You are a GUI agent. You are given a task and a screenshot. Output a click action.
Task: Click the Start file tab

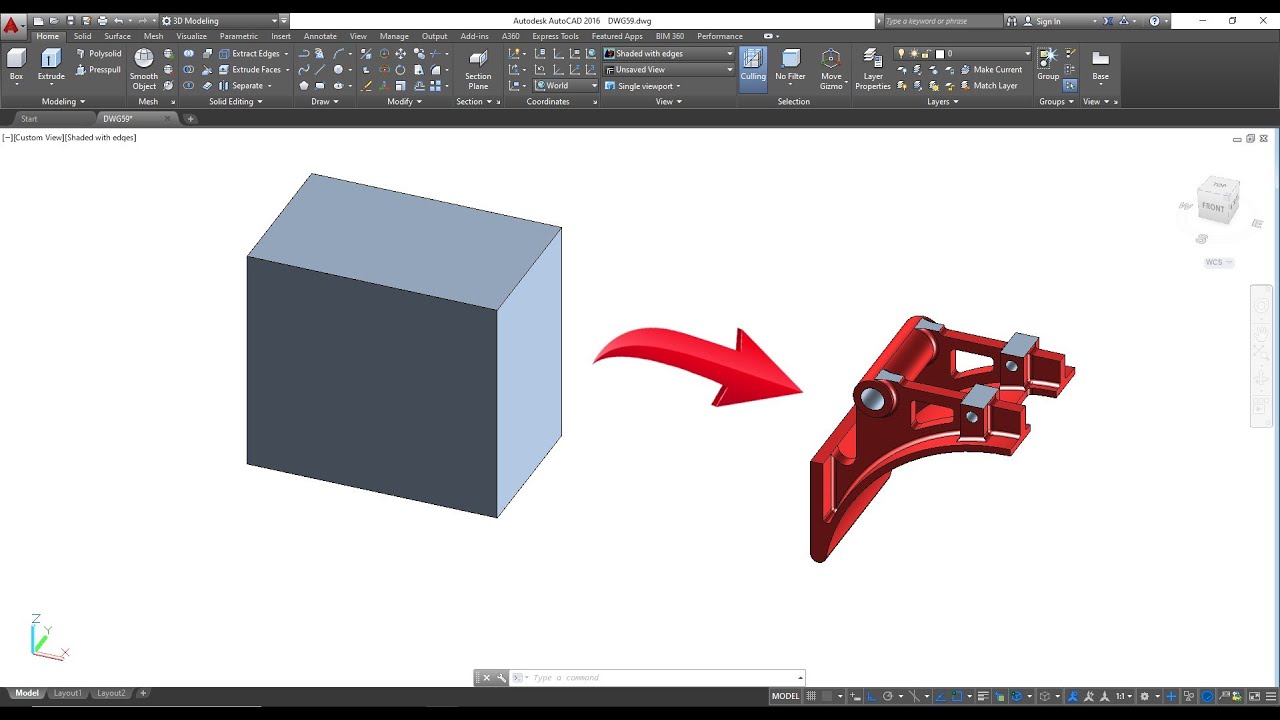click(x=30, y=119)
